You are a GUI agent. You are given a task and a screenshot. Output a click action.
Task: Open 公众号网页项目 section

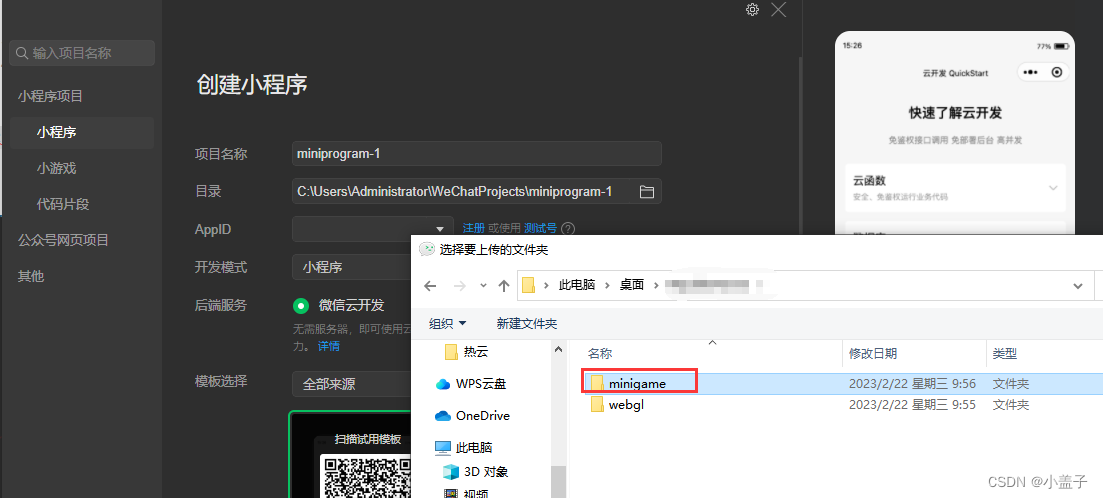click(63, 241)
